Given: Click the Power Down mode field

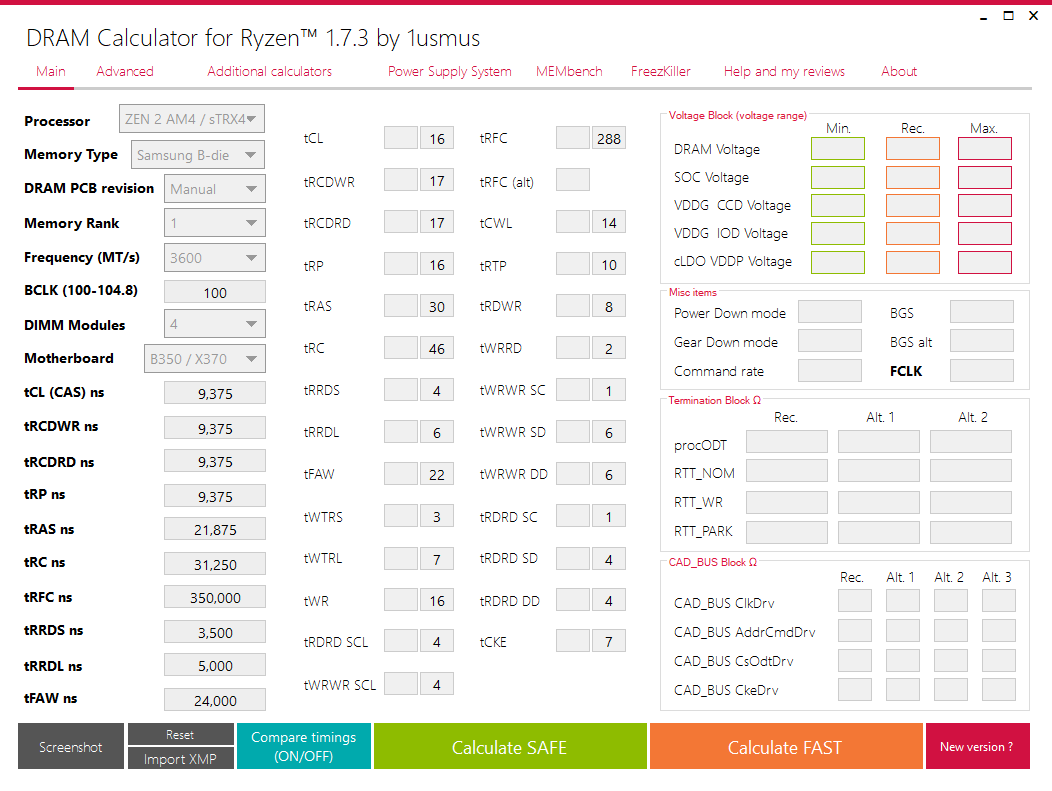Looking at the screenshot, I should click(x=830, y=312).
